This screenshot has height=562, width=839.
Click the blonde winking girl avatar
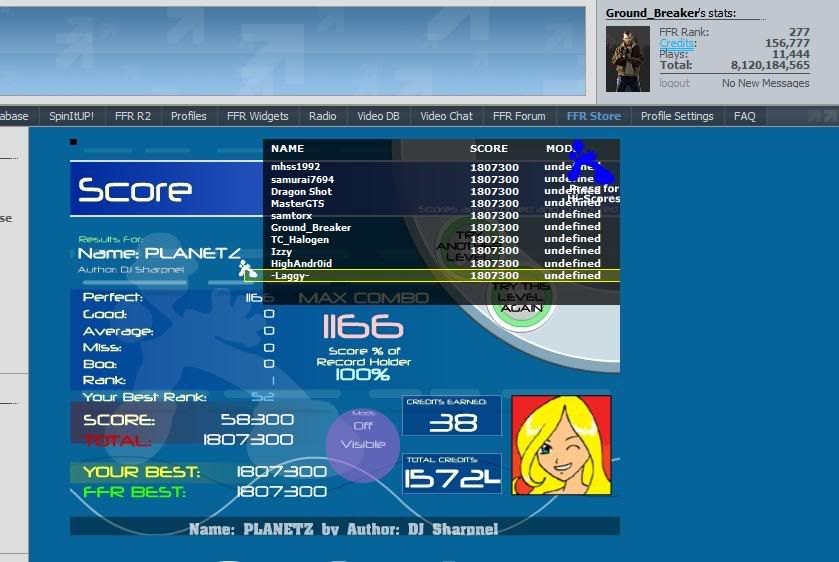562,444
